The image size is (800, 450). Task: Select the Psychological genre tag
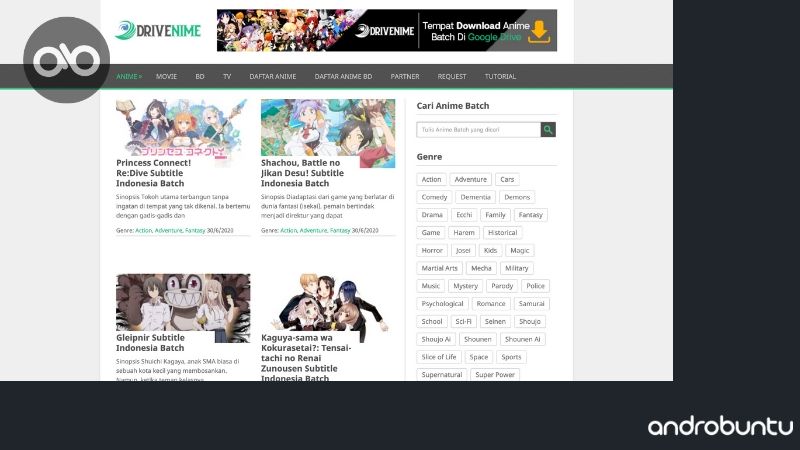pyautogui.click(x=442, y=304)
